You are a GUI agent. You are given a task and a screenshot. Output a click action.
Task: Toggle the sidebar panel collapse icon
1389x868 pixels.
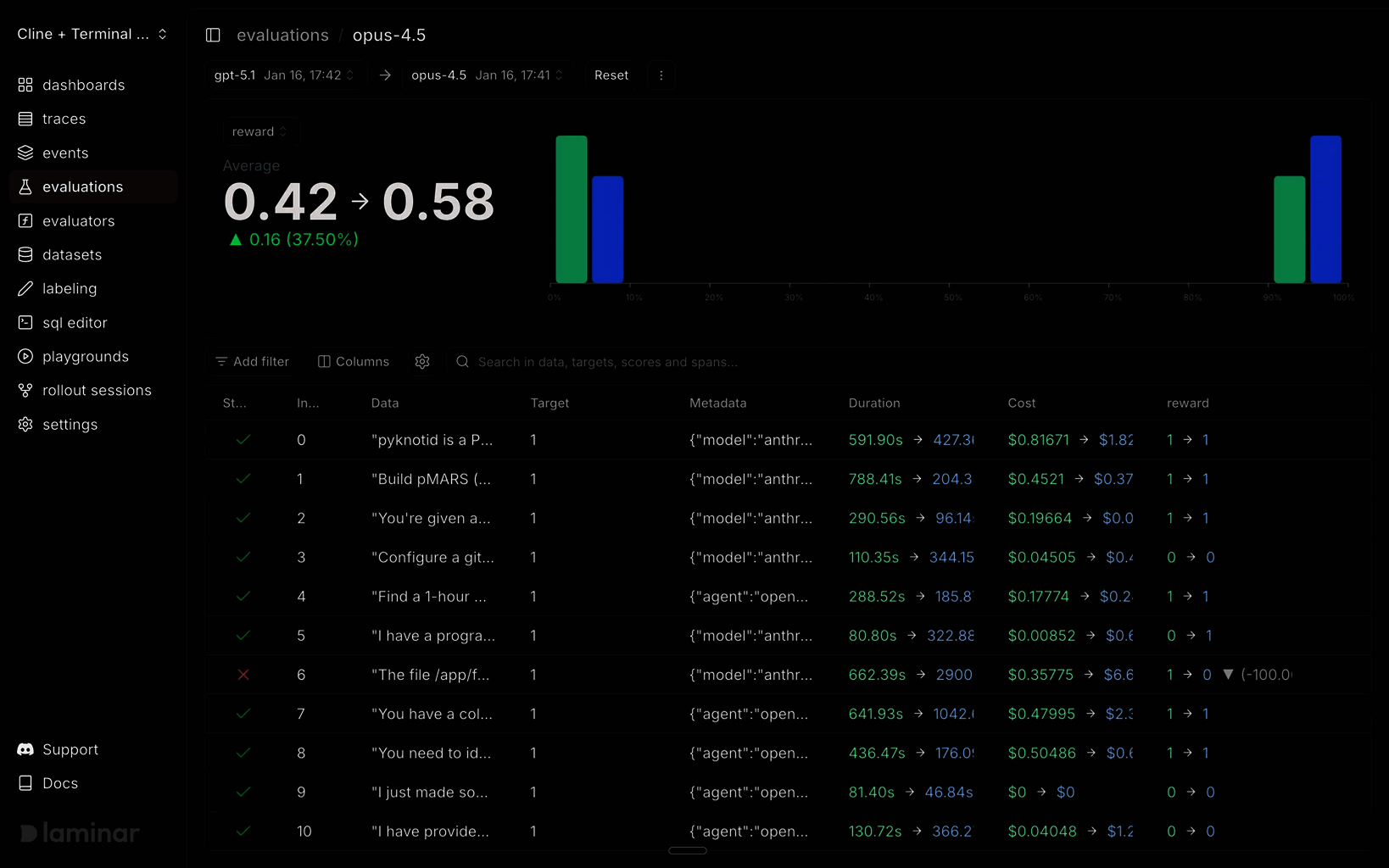pos(213,35)
